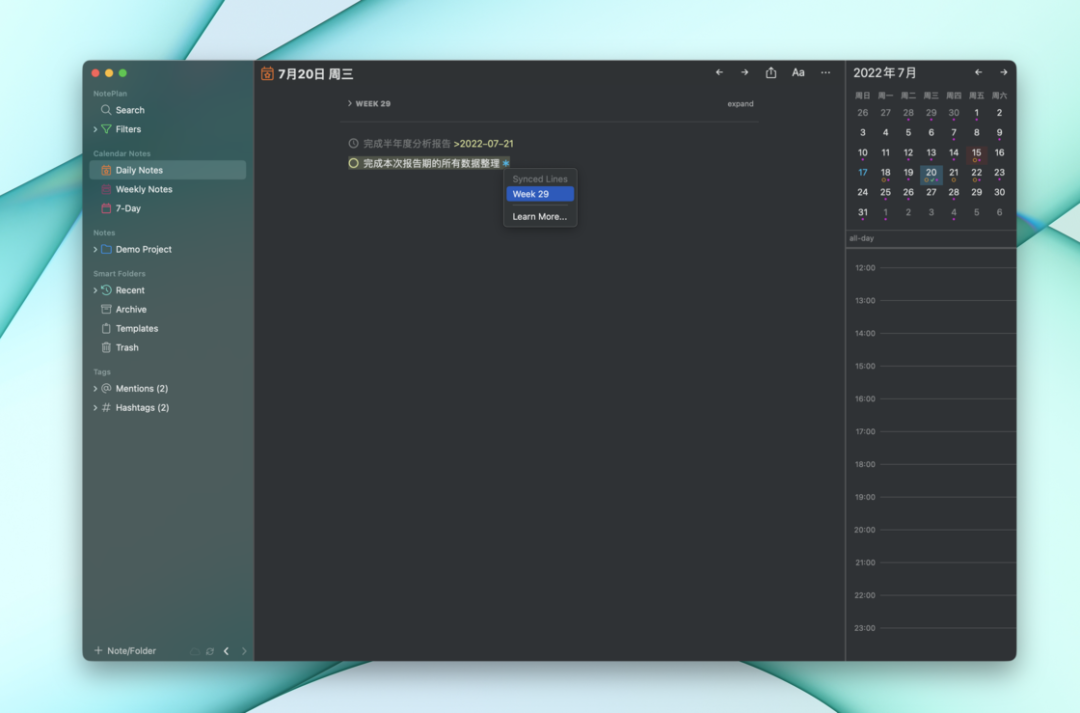Advance calendar to next month with the right arrow
This screenshot has height=713, width=1080.
click(1003, 73)
